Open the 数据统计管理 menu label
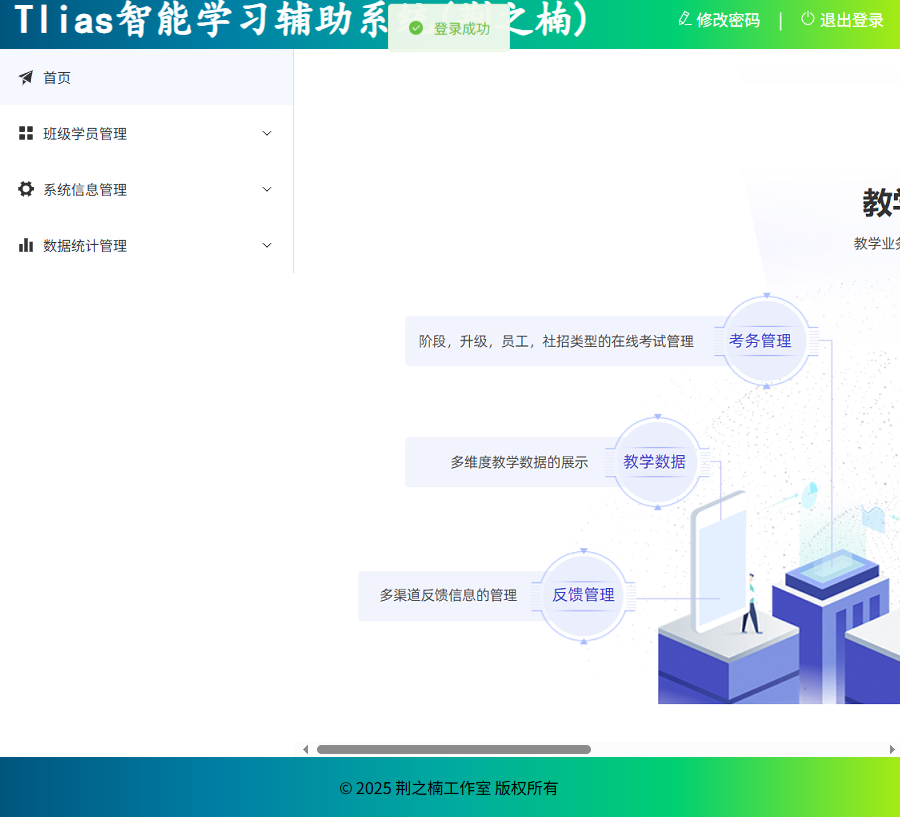 coord(85,245)
